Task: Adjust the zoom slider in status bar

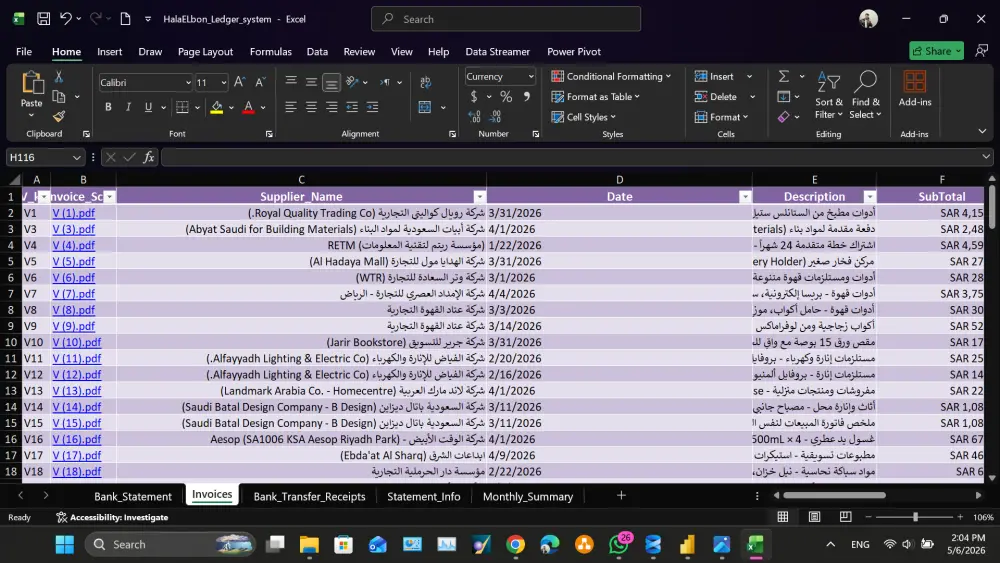Action: 915,516
